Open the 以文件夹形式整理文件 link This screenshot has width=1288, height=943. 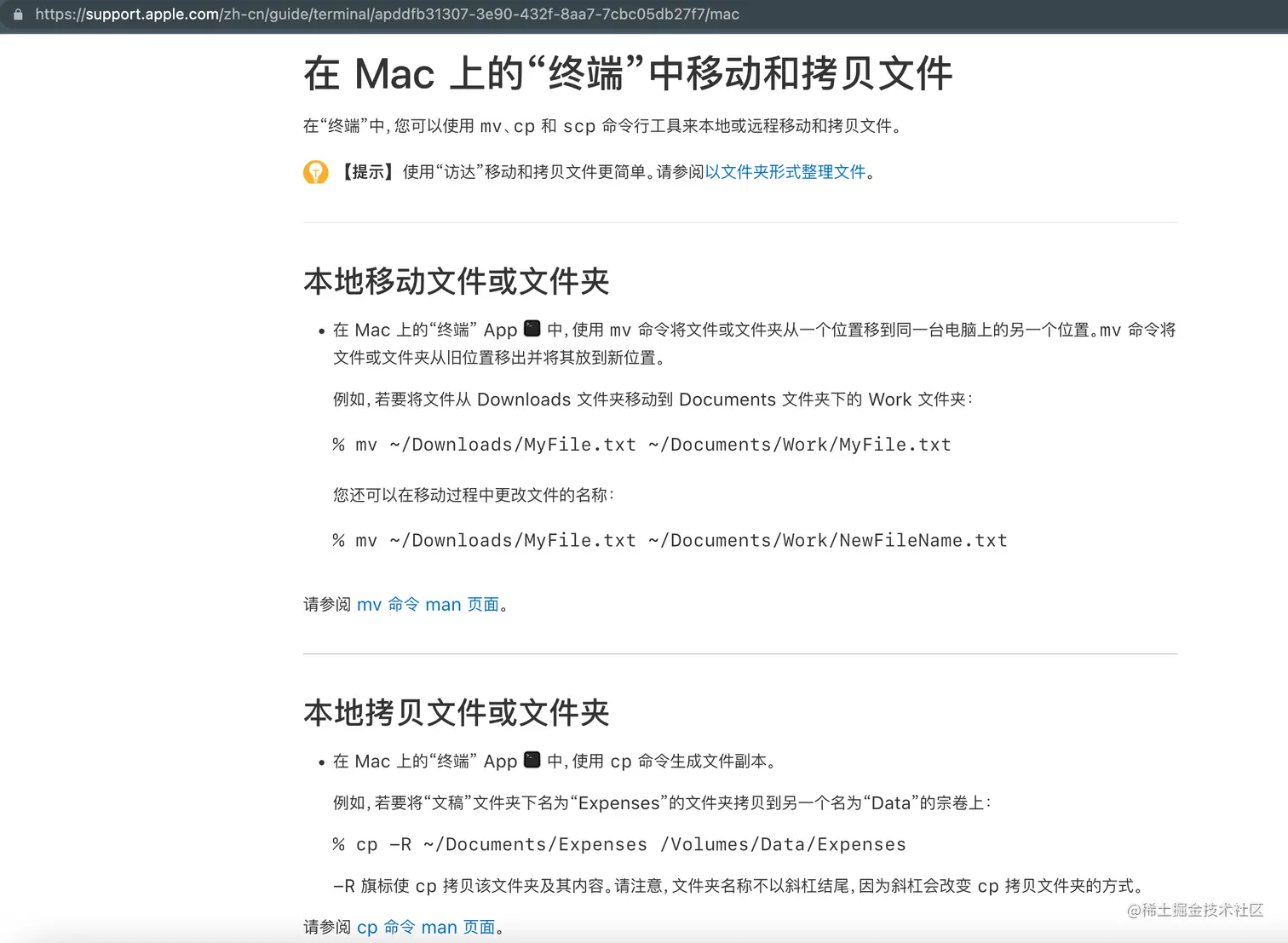pos(785,172)
